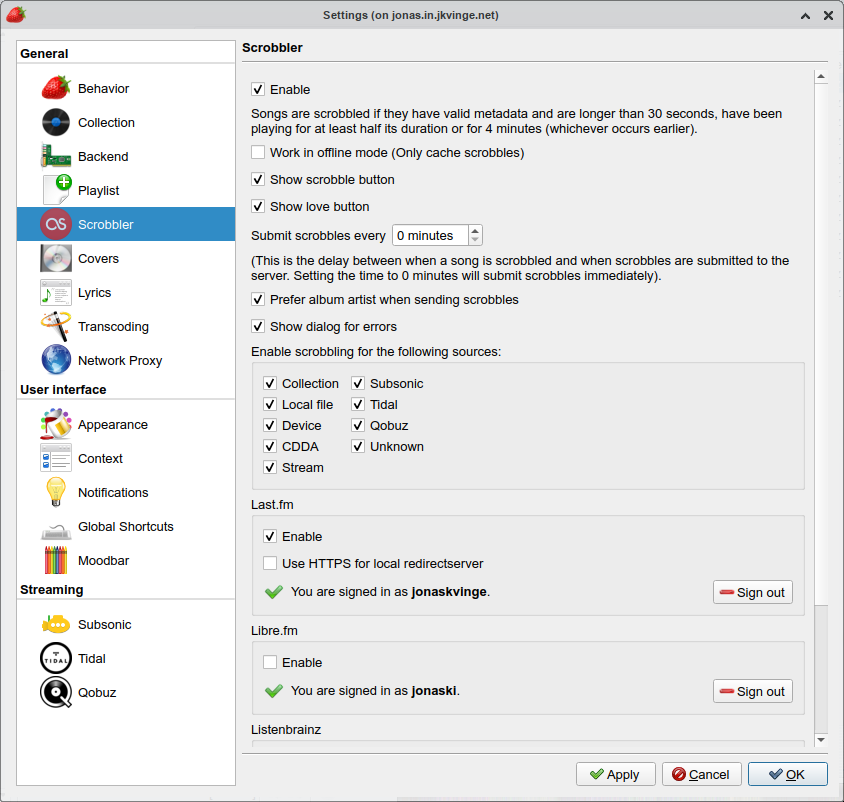Open Qobuz settings via its icon
This screenshot has width=844, height=802.
58,692
